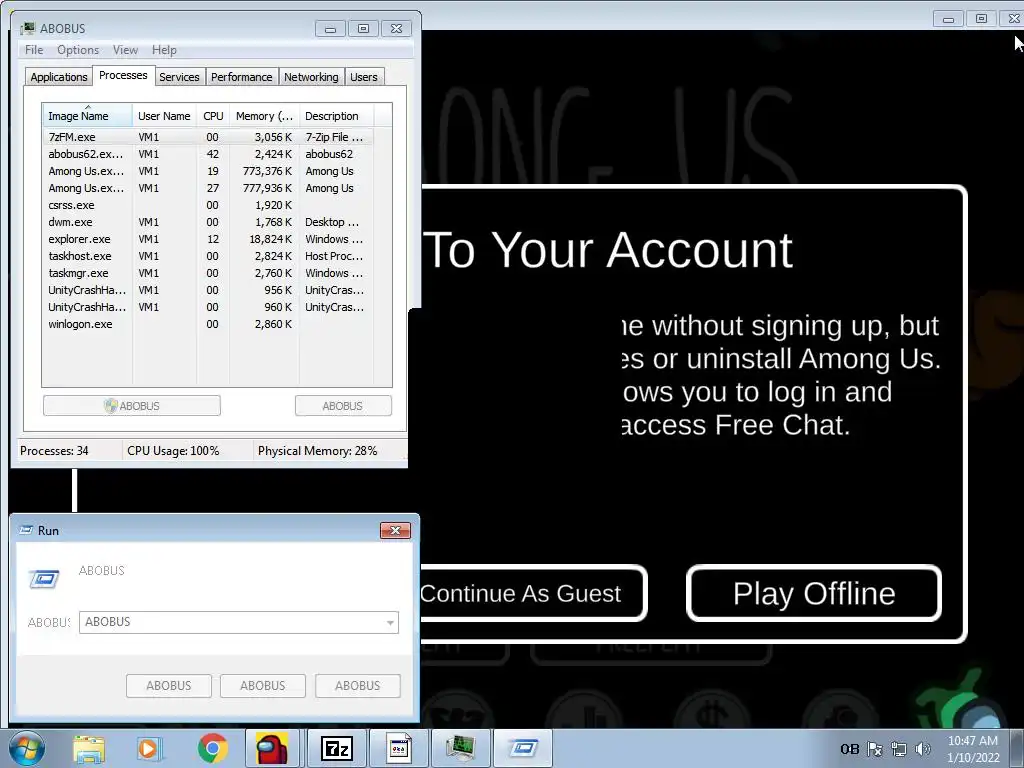Sort processes by Image Name column
The image size is (1024, 768).
(87, 116)
